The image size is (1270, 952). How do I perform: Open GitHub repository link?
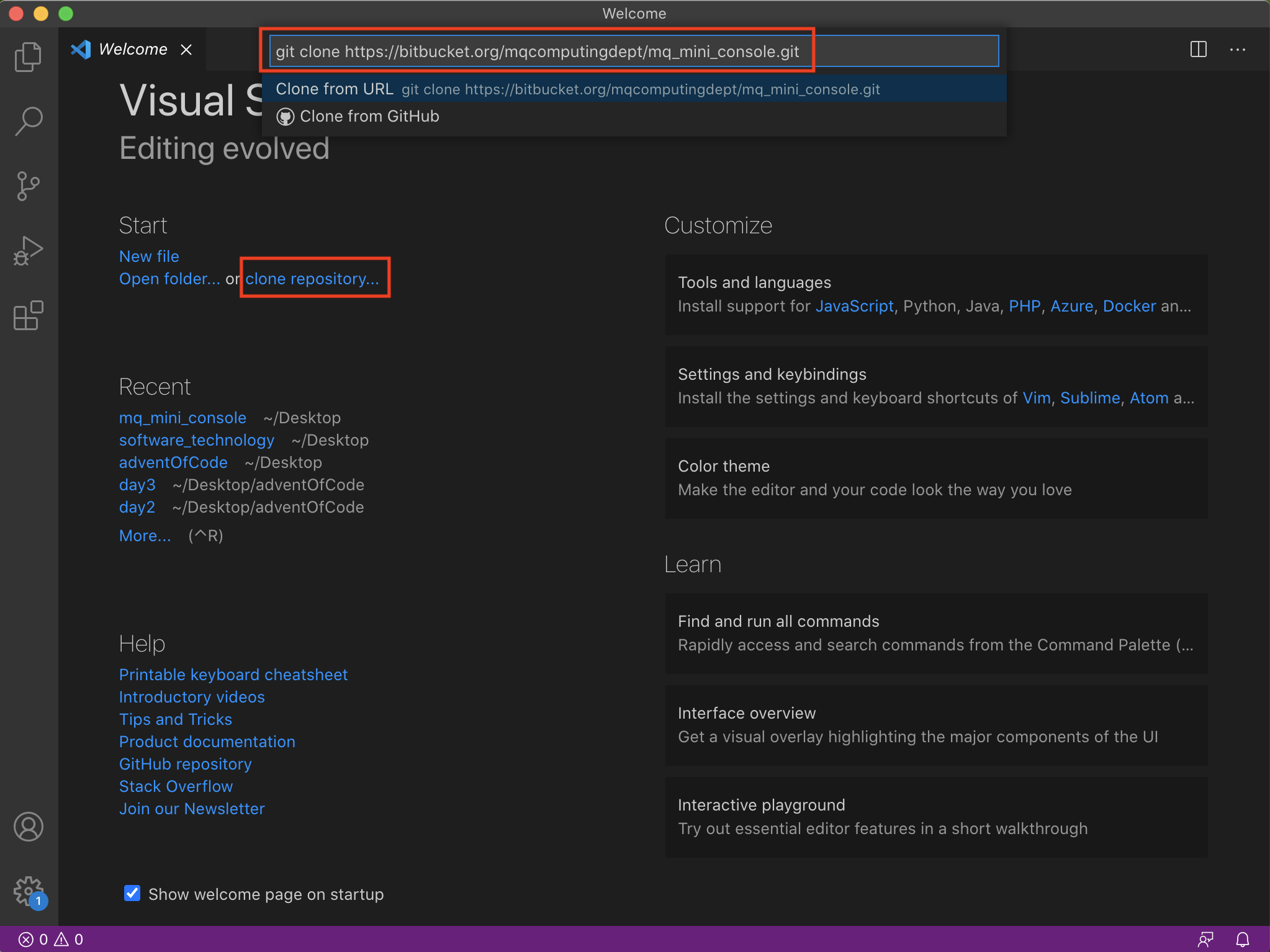coord(186,764)
